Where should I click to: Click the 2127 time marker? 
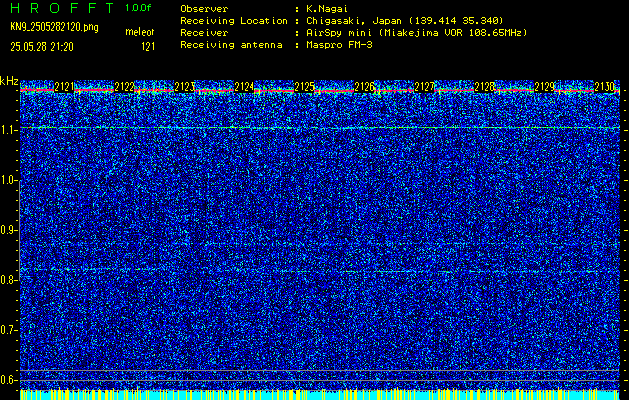[424, 87]
